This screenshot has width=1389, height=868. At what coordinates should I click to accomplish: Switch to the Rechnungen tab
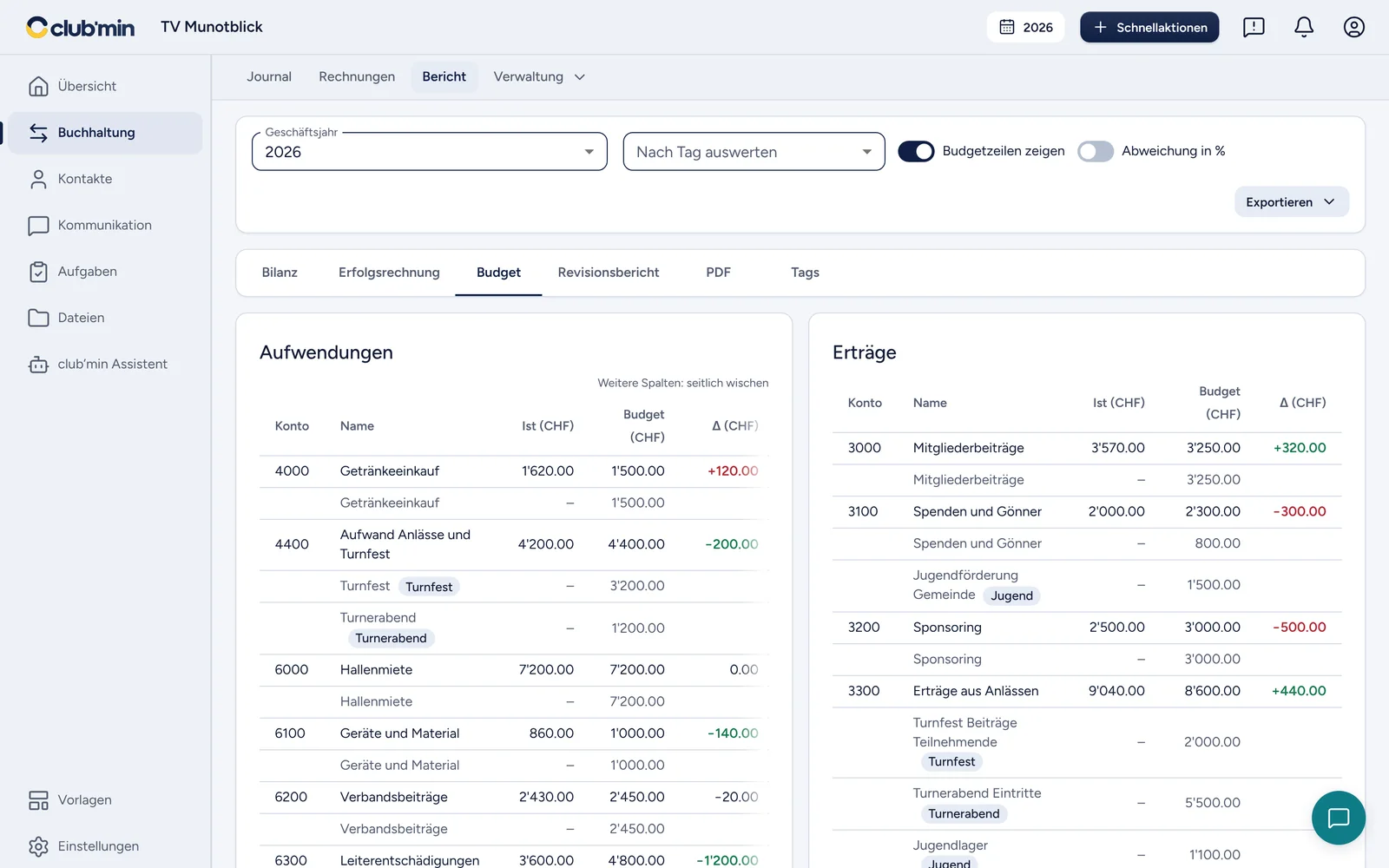(x=357, y=77)
